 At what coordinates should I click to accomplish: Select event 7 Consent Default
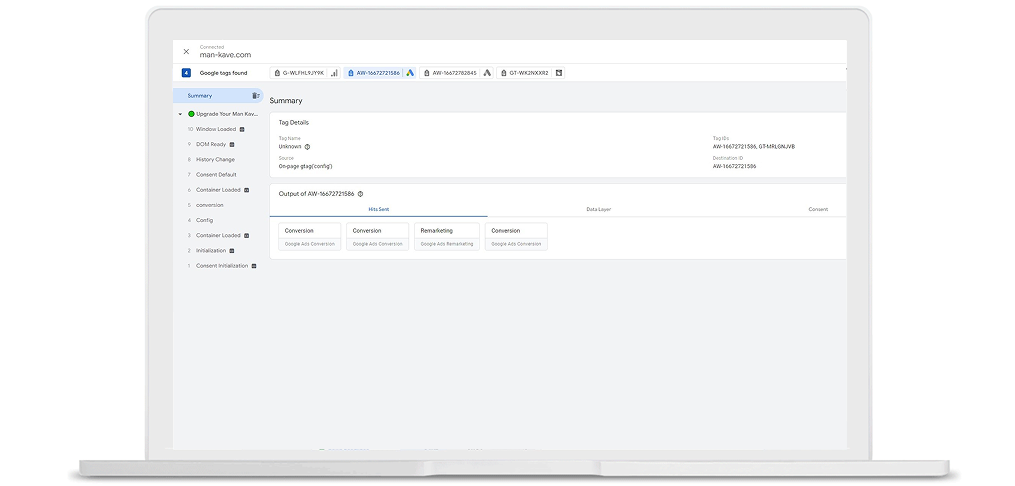[212, 175]
